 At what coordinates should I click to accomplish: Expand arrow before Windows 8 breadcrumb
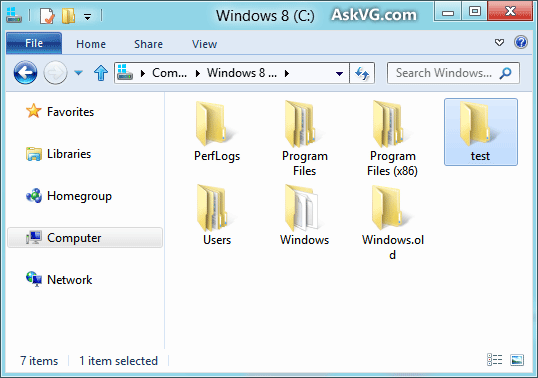tap(198, 73)
